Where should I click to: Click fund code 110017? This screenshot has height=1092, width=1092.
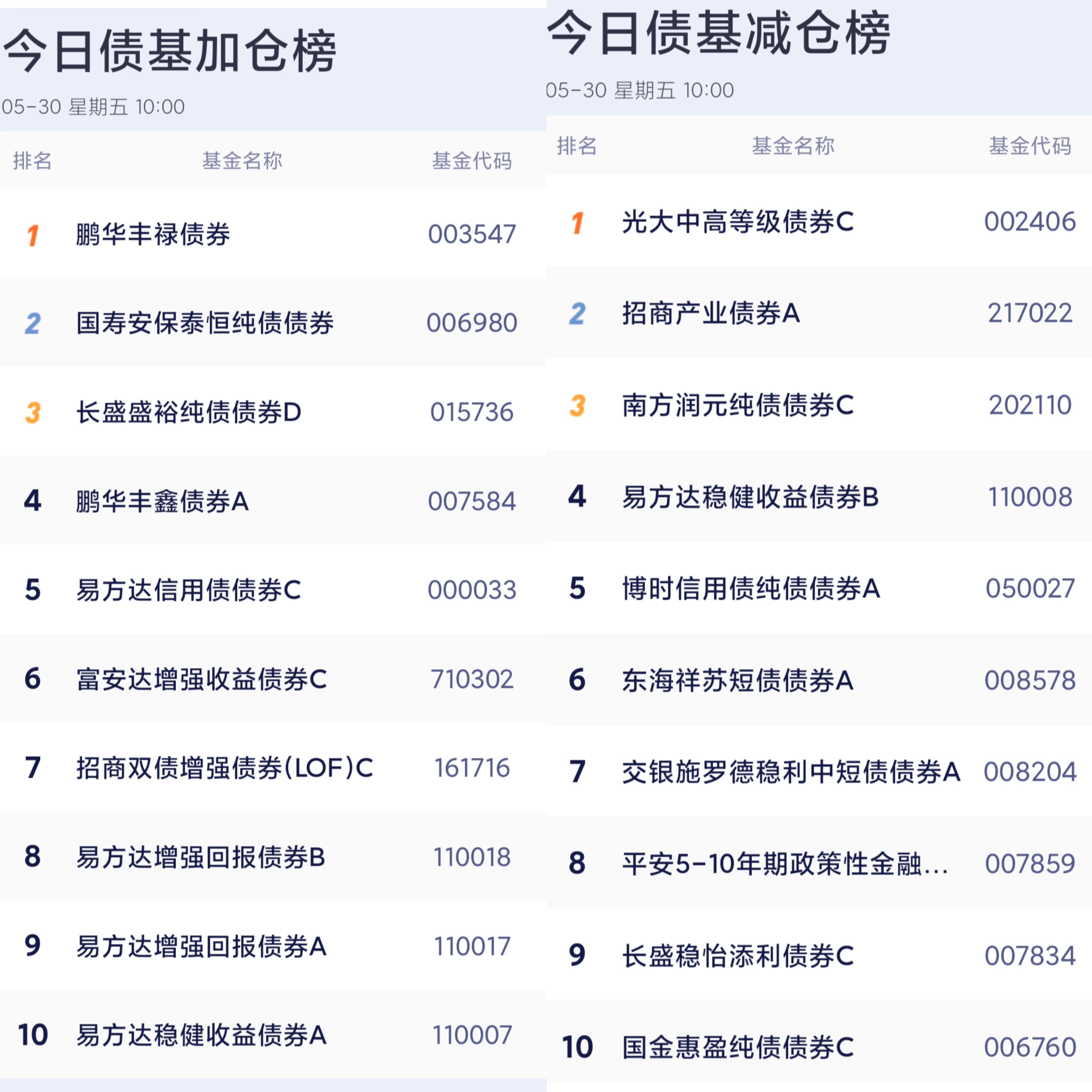[x=472, y=946]
